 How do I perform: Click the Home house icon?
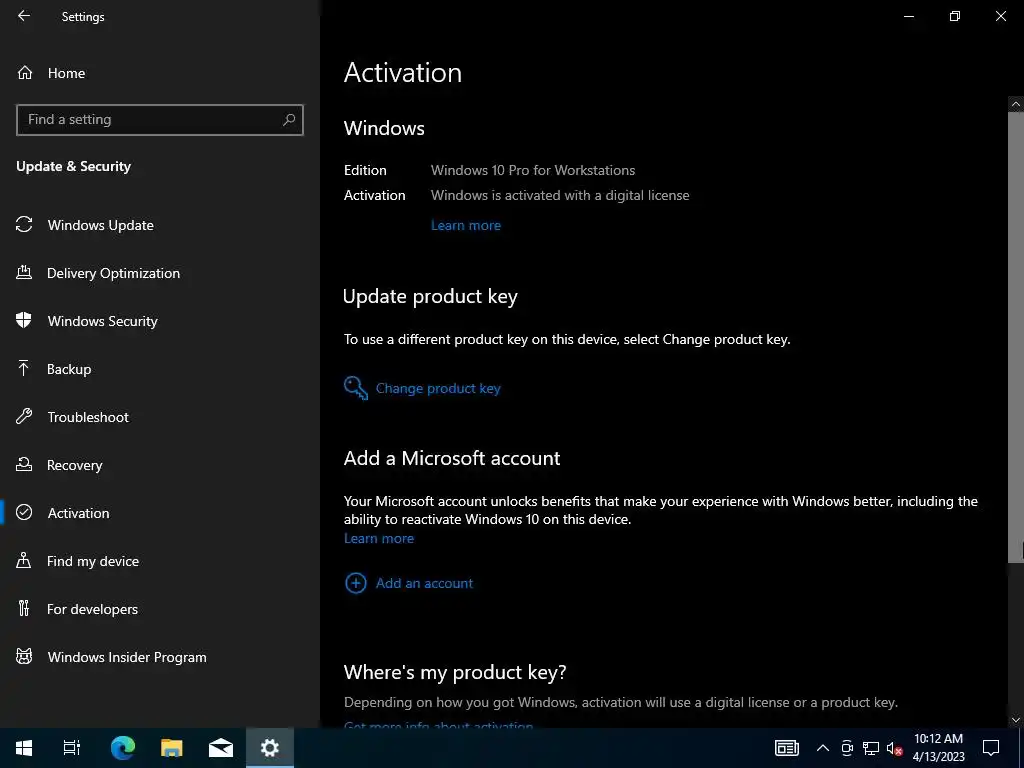click(x=25, y=72)
